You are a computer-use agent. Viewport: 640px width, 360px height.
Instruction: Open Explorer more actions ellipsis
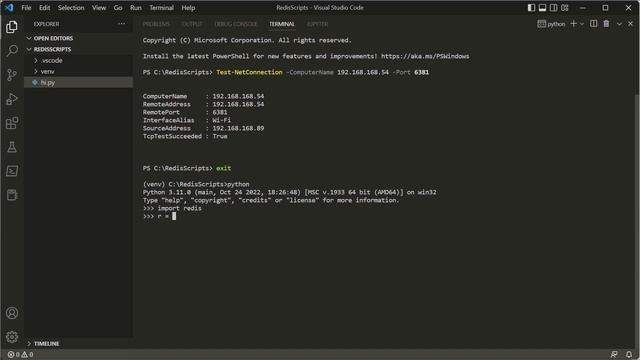tap(121, 24)
